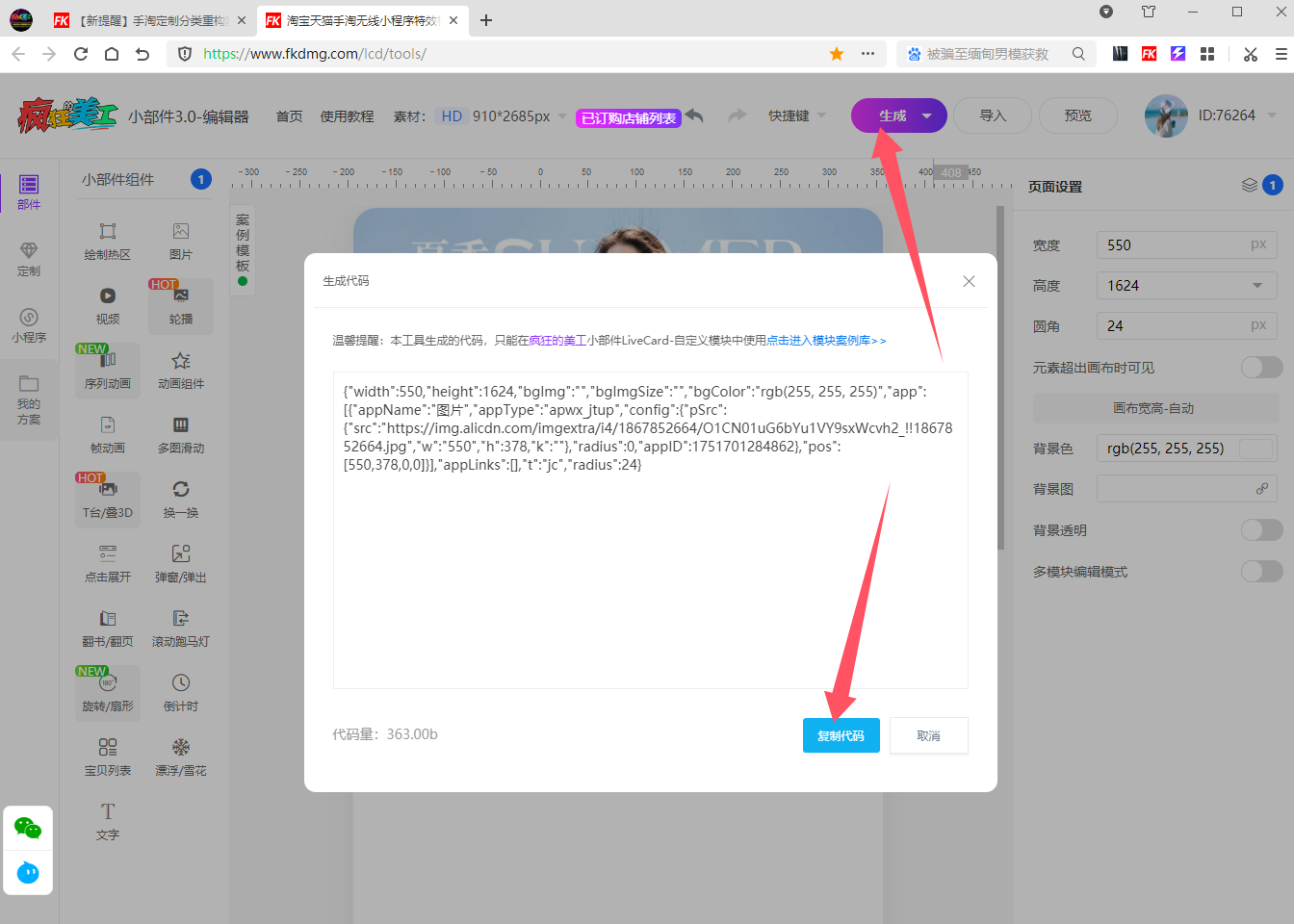Click the 背景图 link input field
The image size is (1294, 924).
(1187, 489)
